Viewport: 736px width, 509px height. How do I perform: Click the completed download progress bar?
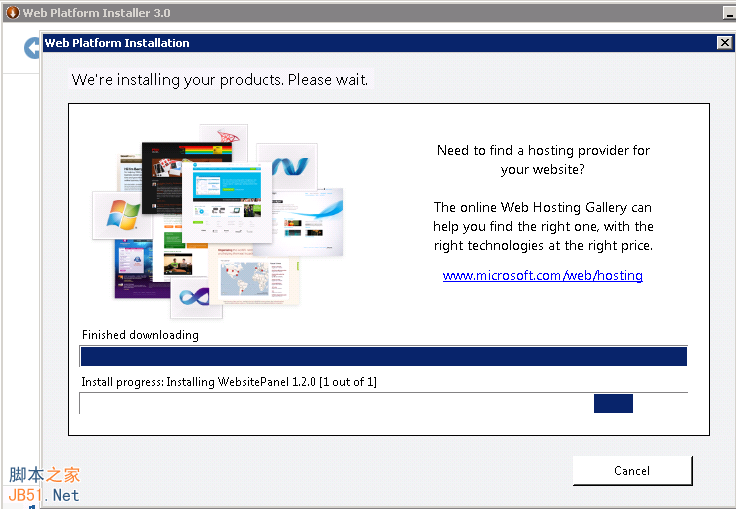click(383, 357)
